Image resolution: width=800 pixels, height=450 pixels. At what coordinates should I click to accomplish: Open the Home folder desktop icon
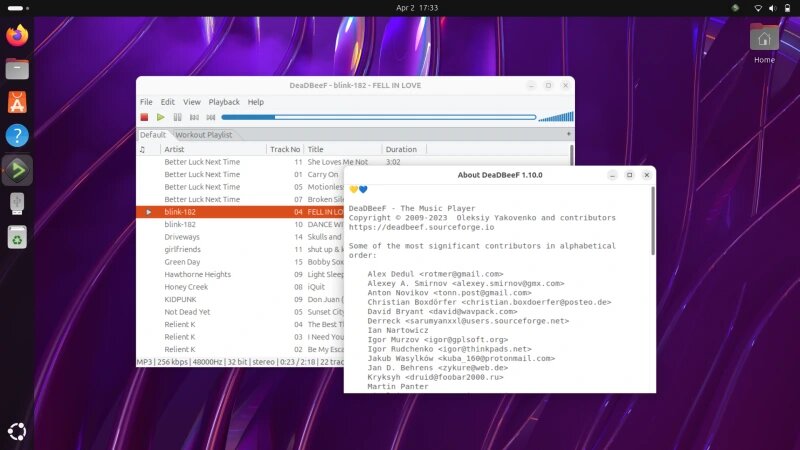tap(764, 43)
